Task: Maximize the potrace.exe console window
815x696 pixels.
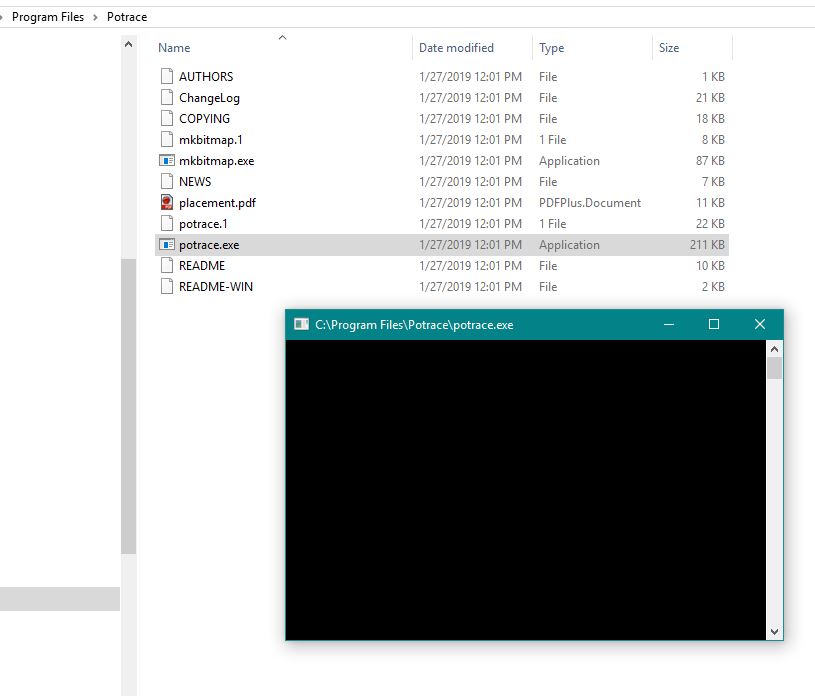Action: [x=714, y=324]
